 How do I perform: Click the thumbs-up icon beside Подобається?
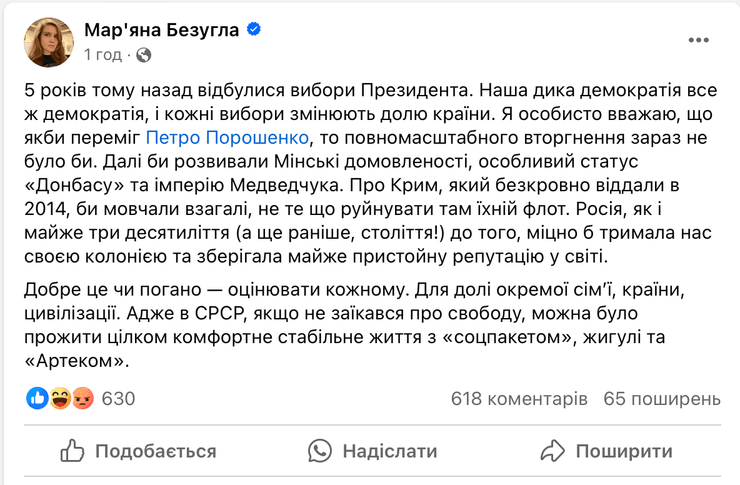point(72,451)
